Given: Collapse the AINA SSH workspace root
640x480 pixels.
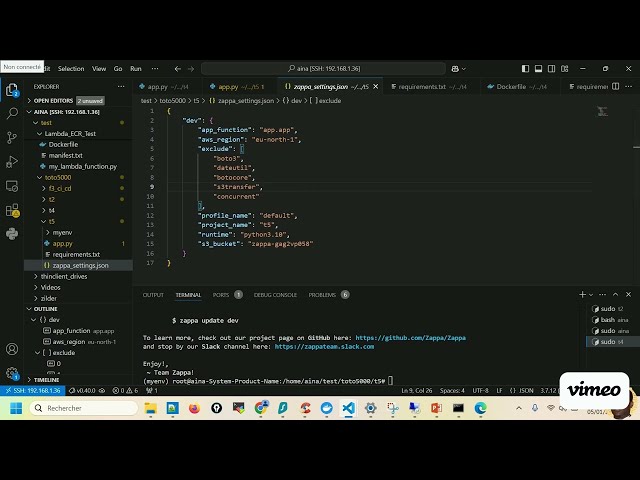Looking at the screenshot, I should 29,111.
